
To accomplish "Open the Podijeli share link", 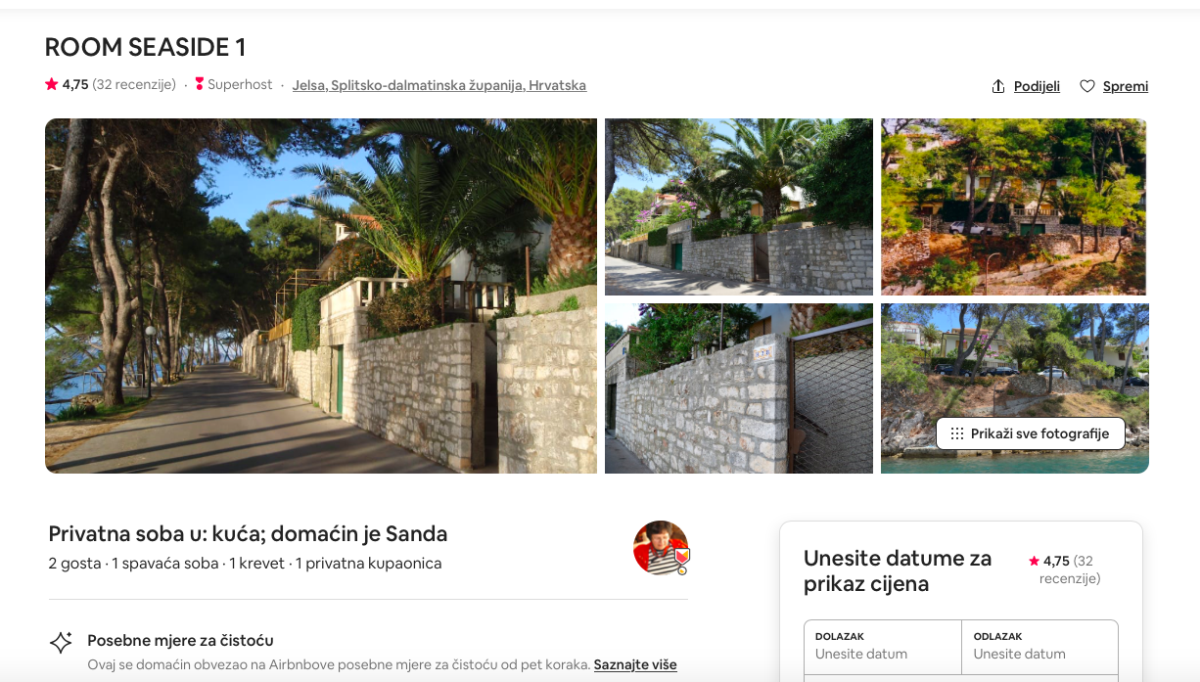I will click(1036, 86).
